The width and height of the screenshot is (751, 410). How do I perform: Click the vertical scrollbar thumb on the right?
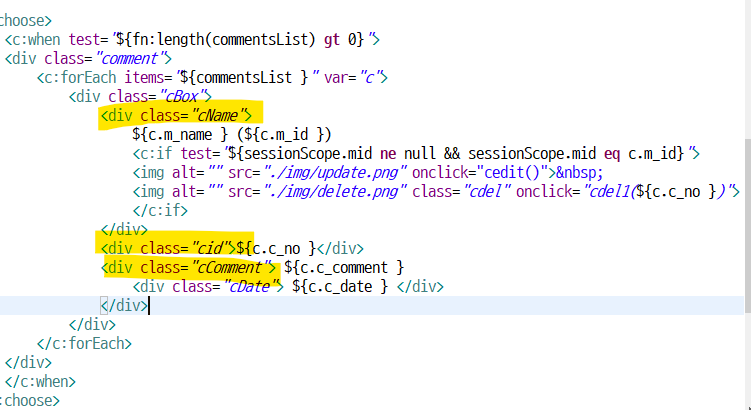[x=747, y=225]
